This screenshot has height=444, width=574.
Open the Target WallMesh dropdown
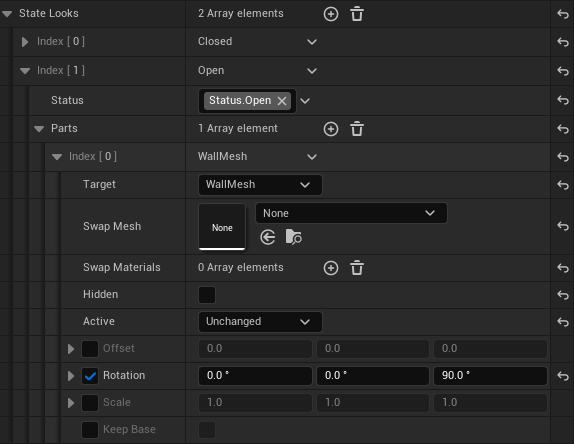260,185
